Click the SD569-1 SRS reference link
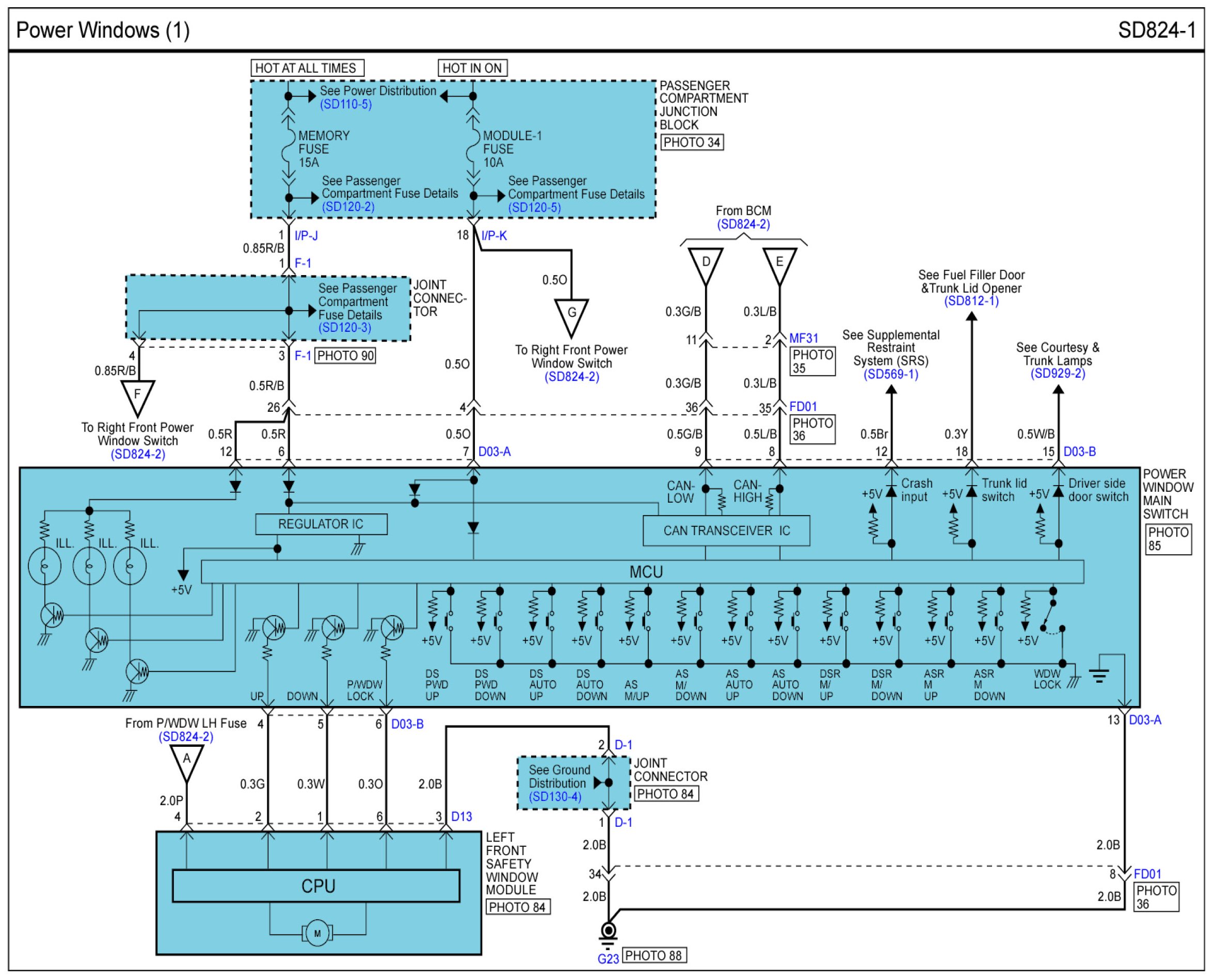This screenshot has height=980, width=1214. [890, 374]
